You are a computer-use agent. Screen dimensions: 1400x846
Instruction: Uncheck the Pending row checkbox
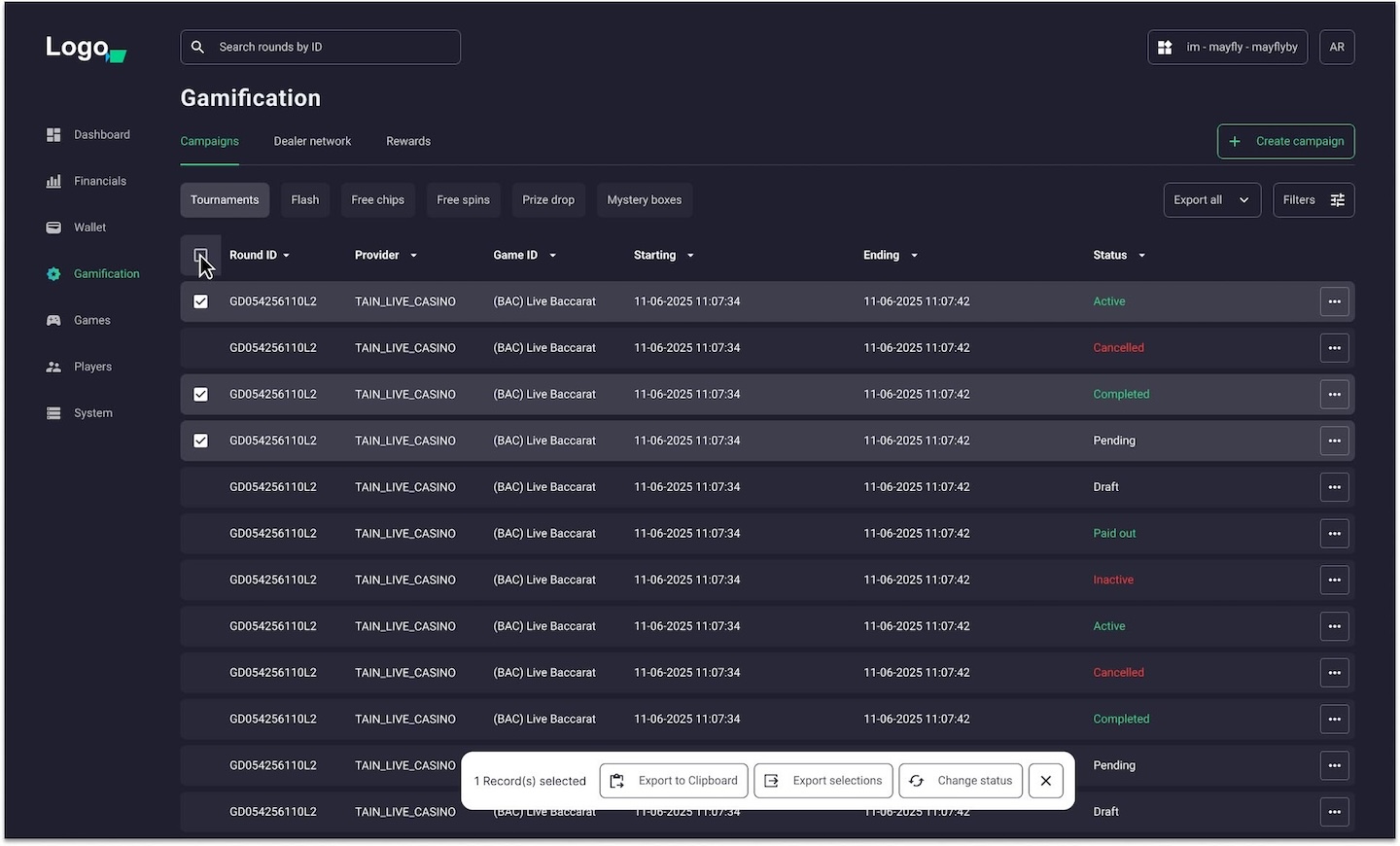tap(200, 441)
